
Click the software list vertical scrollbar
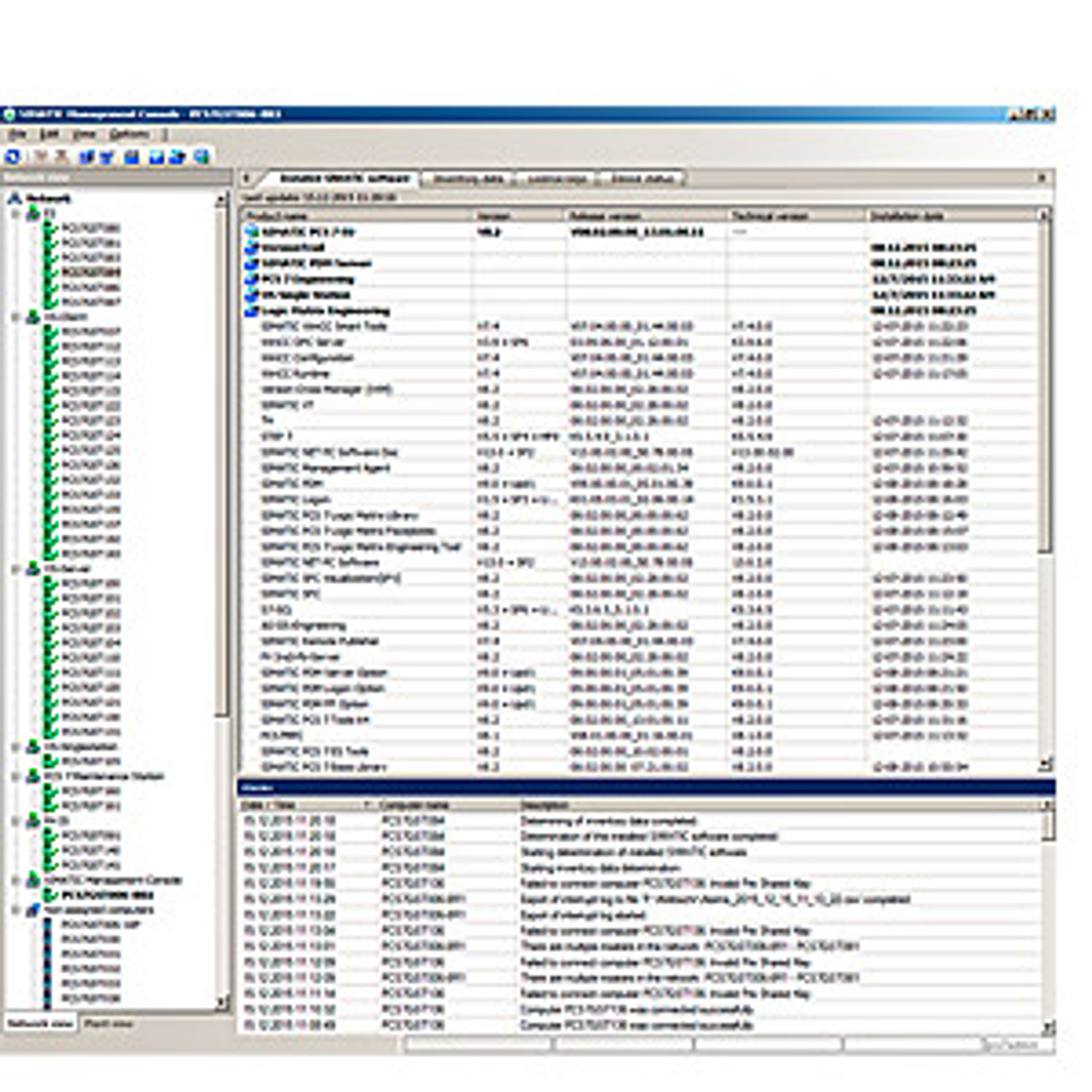[1045, 384]
